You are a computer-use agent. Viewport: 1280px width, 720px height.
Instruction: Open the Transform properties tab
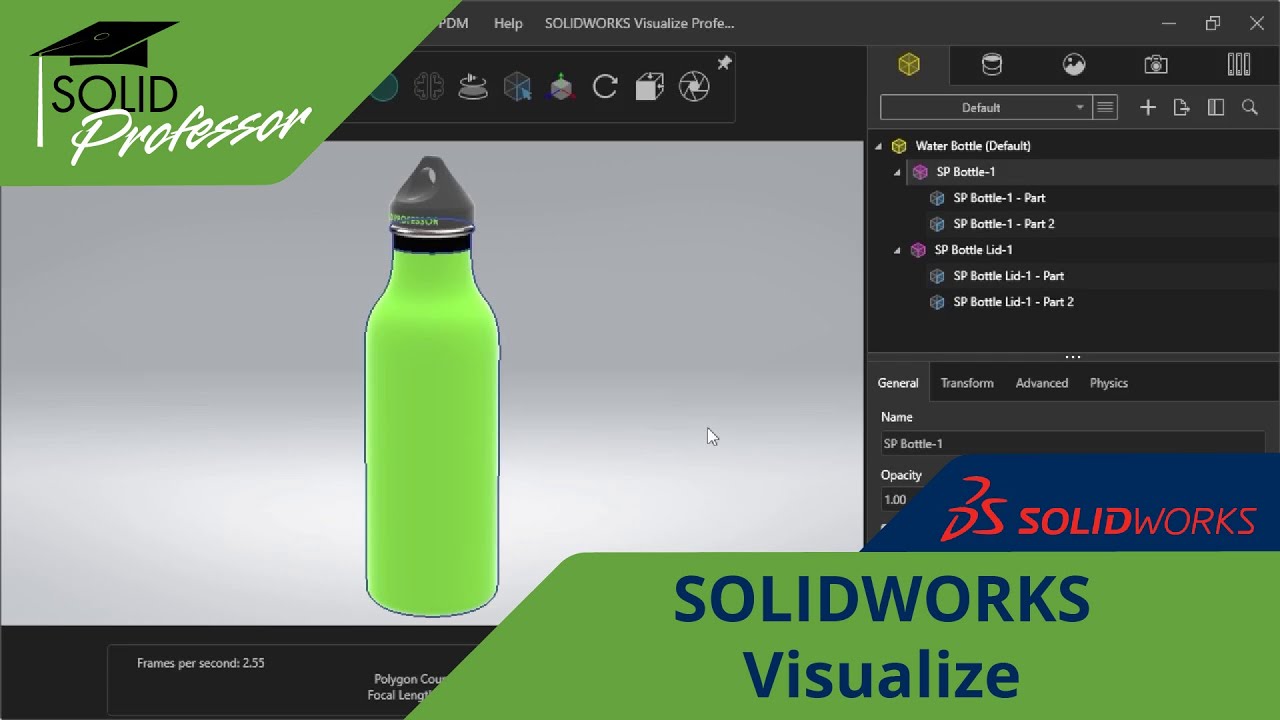coord(967,383)
